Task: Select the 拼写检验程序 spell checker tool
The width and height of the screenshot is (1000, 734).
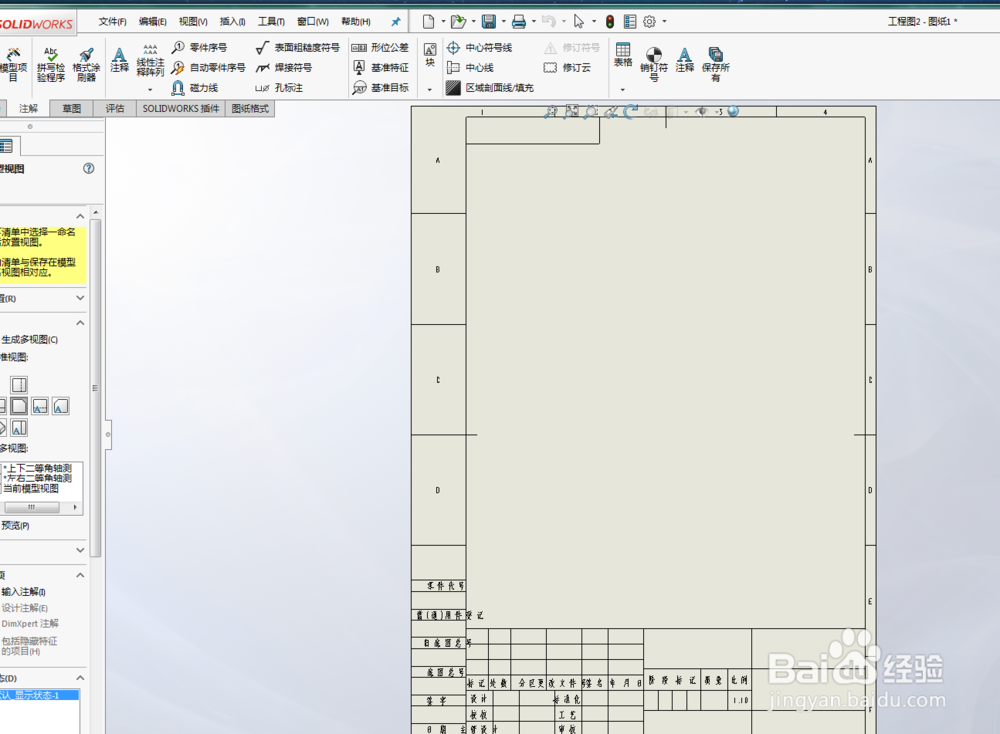Action: (x=51, y=64)
